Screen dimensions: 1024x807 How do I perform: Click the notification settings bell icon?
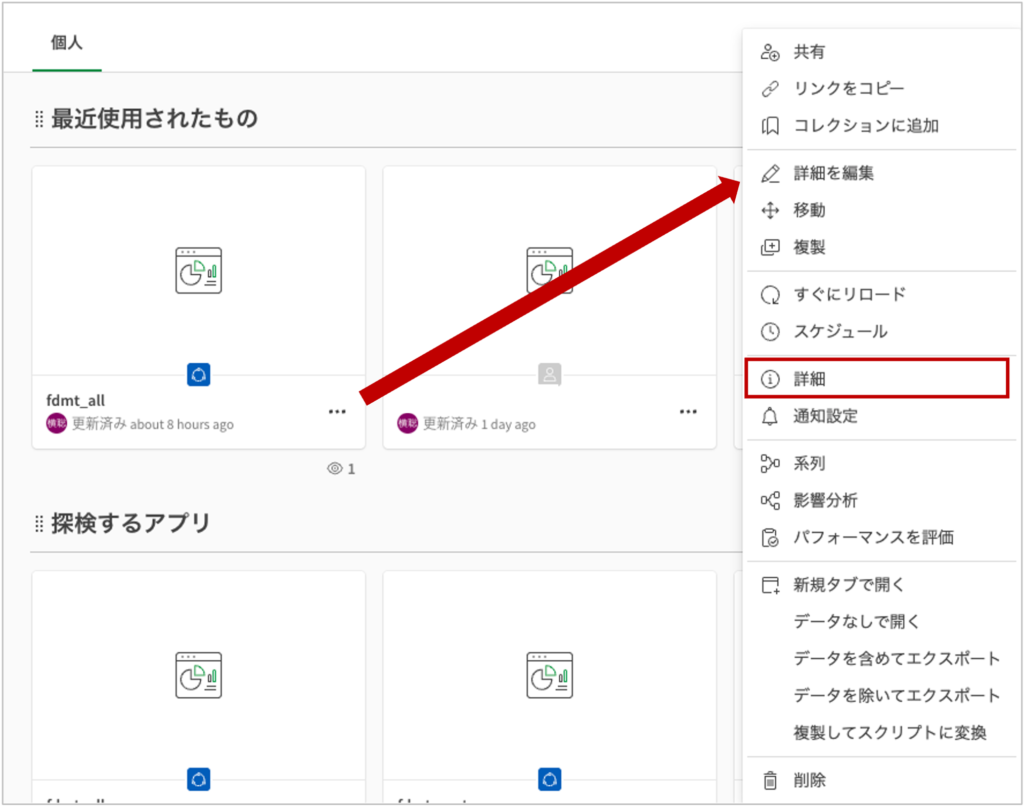pyautogui.click(x=769, y=416)
